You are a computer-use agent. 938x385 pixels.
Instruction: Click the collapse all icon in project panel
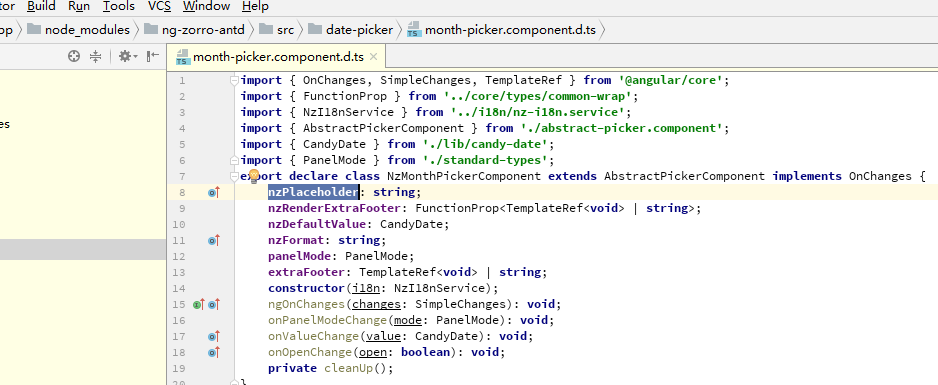[x=95, y=56]
